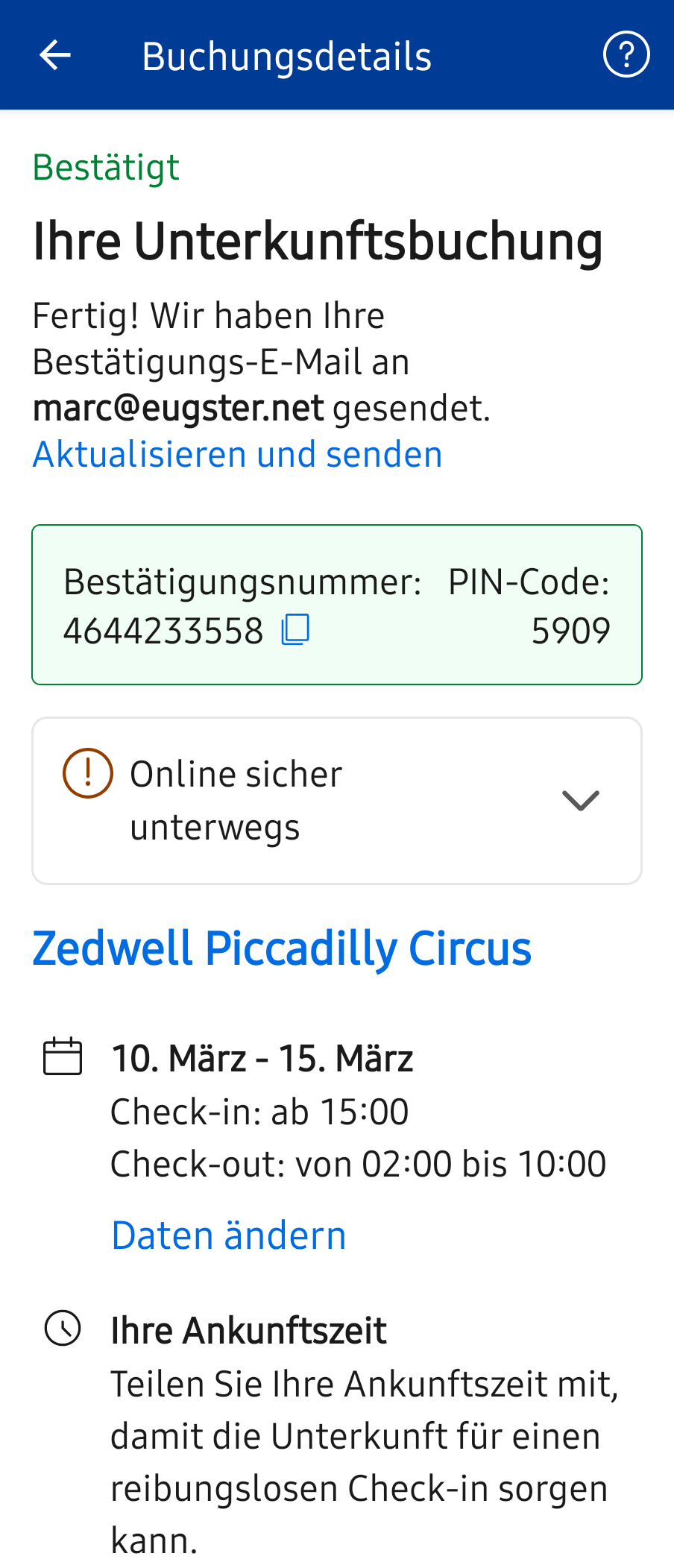Viewport: 674px width, 1568px height.
Task: Tap the "10. März - 15. März" date range
Action: click(x=262, y=1058)
